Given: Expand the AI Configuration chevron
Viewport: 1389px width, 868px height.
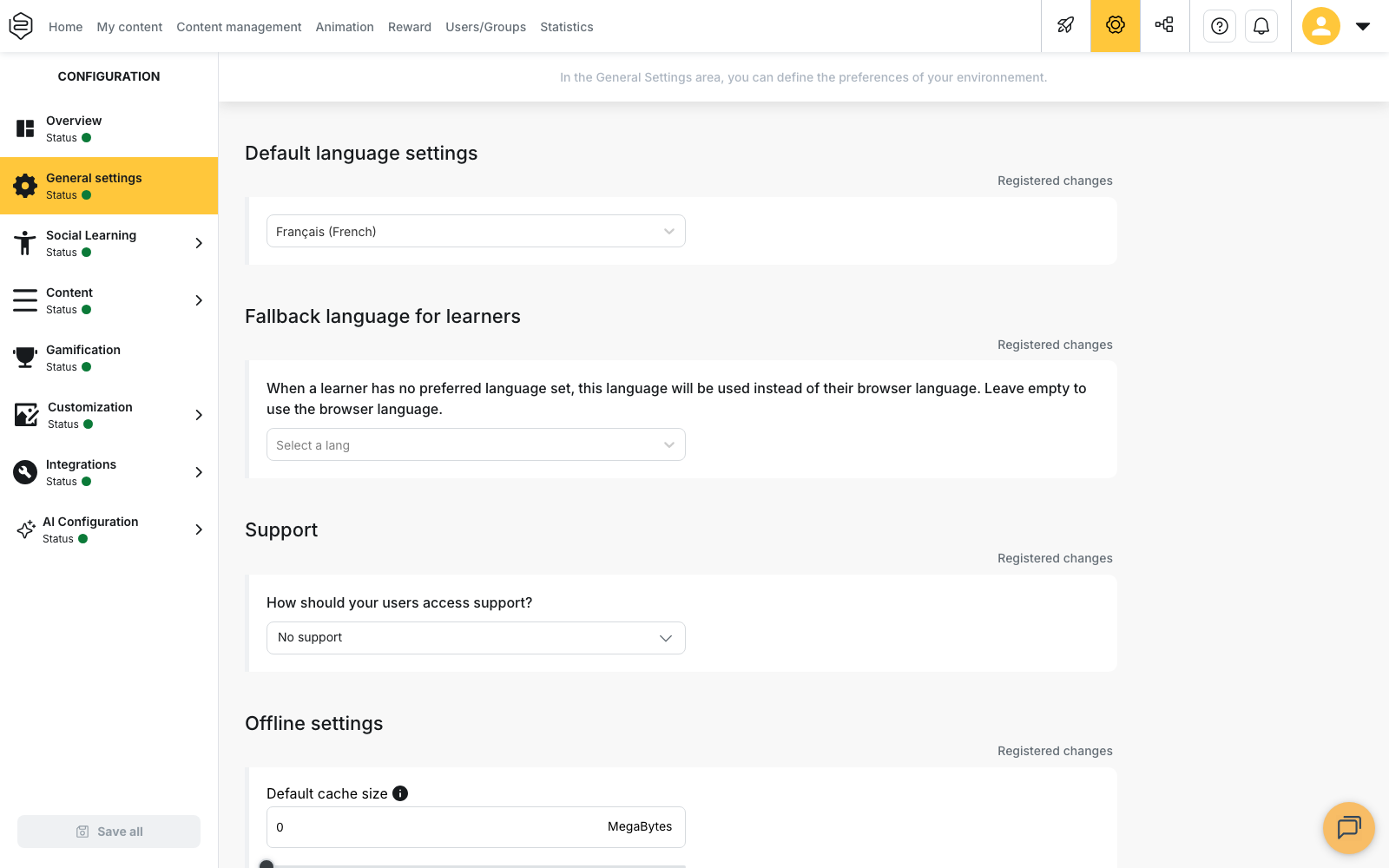Looking at the screenshot, I should pyautogui.click(x=199, y=529).
